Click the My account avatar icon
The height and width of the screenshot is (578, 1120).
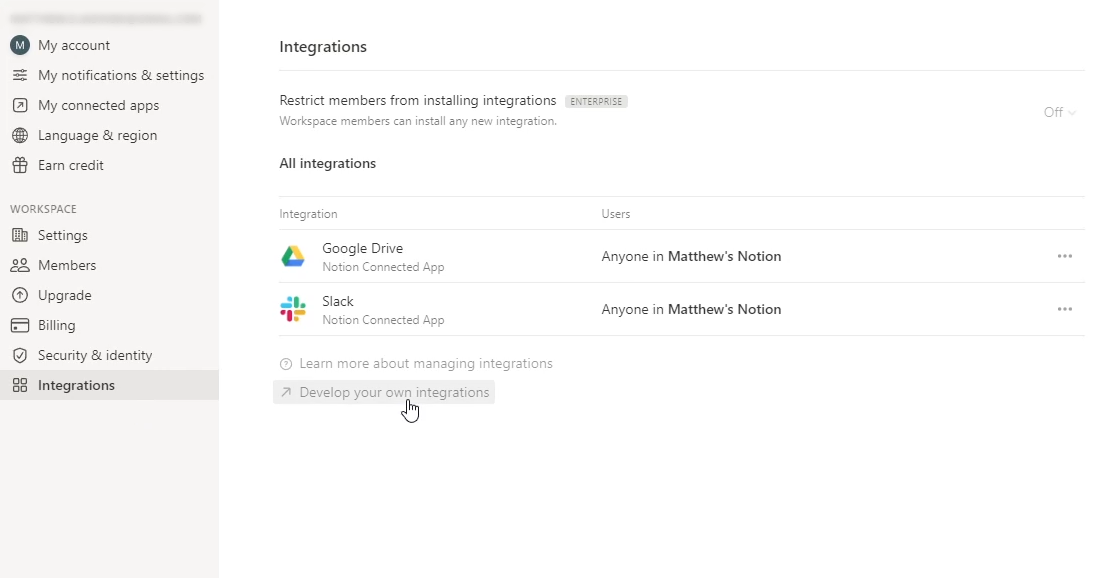(20, 45)
